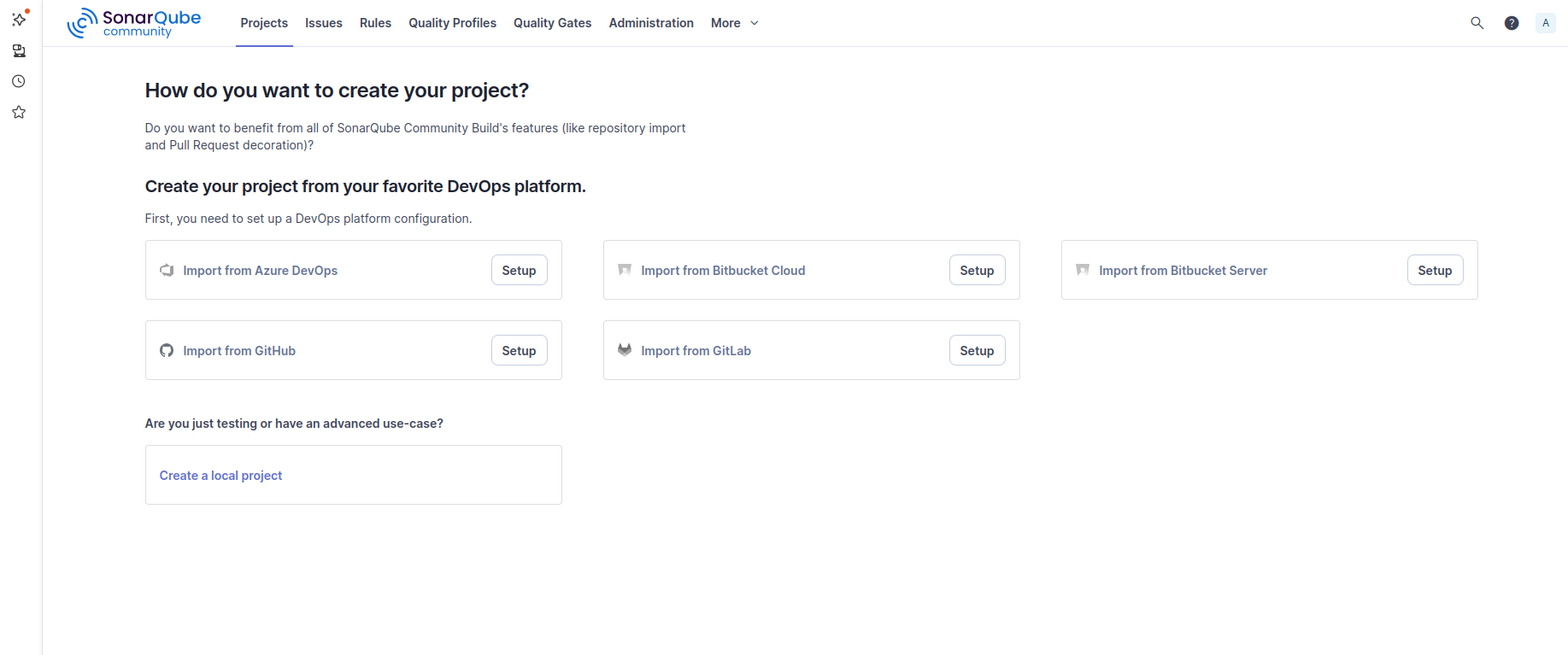Expand the More dropdown menu

(x=734, y=23)
